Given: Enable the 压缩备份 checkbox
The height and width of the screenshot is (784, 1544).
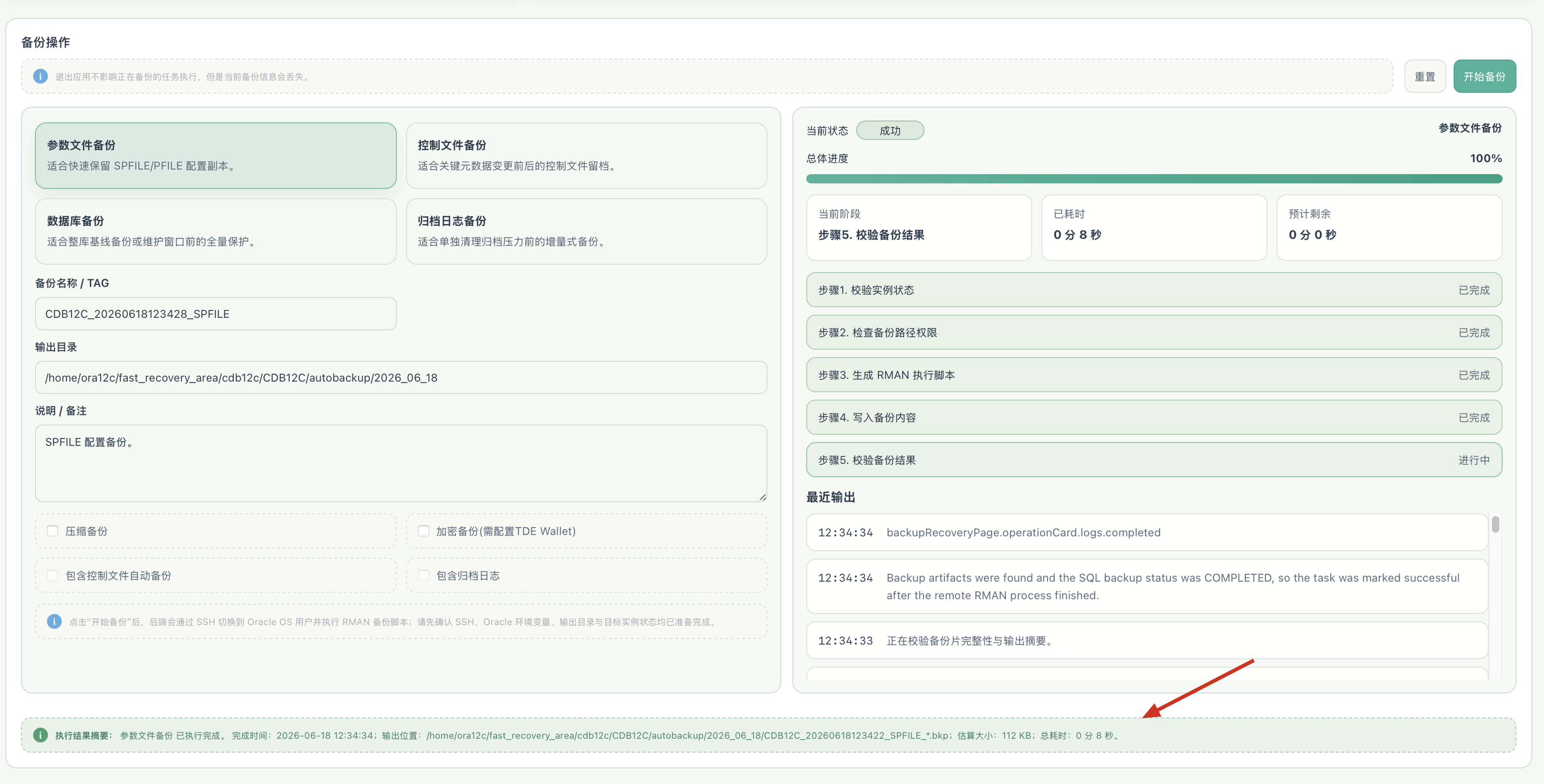Looking at the screenshot, I should [53, 530].
